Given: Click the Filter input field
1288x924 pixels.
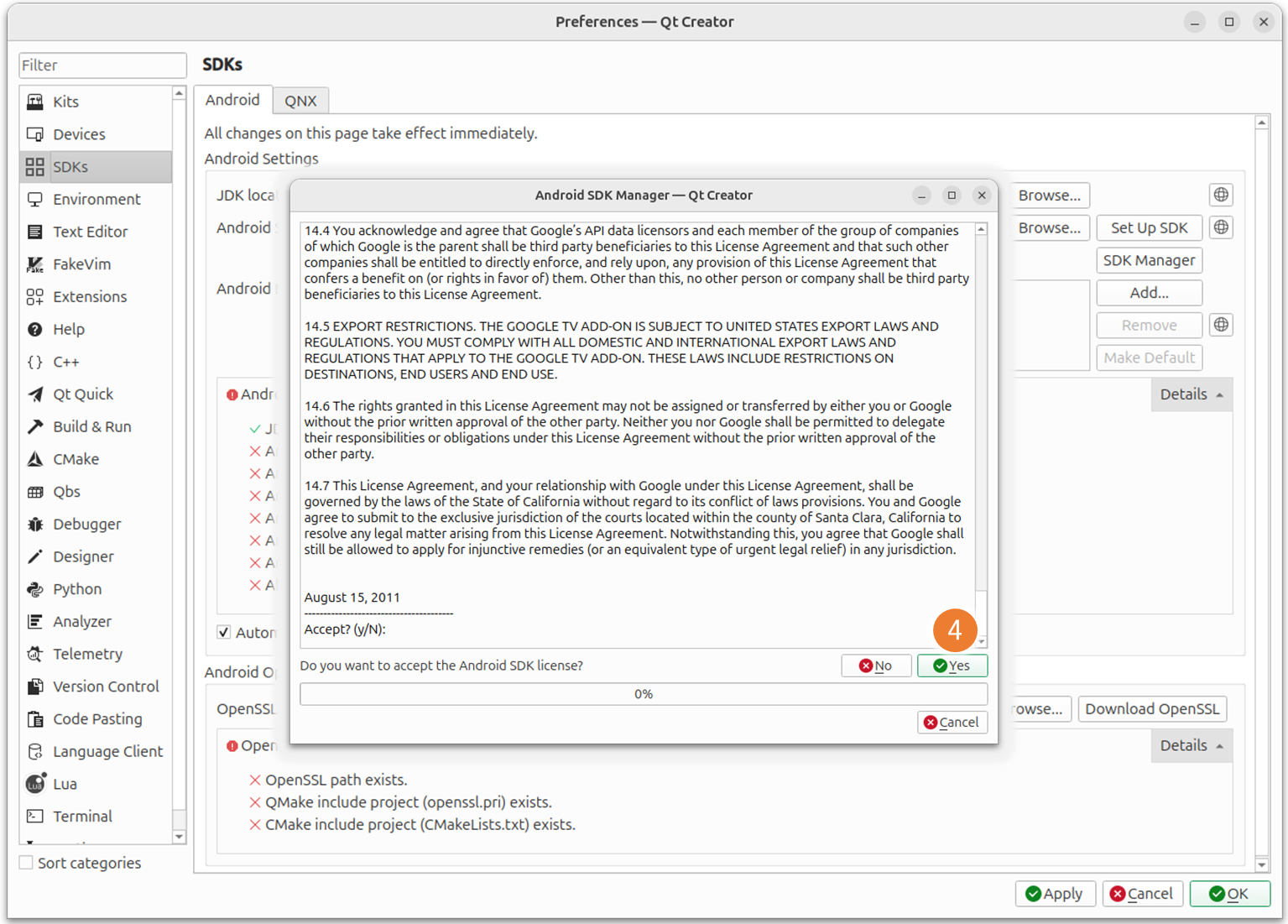Looking at the screenshot, I should pos(102,65).
